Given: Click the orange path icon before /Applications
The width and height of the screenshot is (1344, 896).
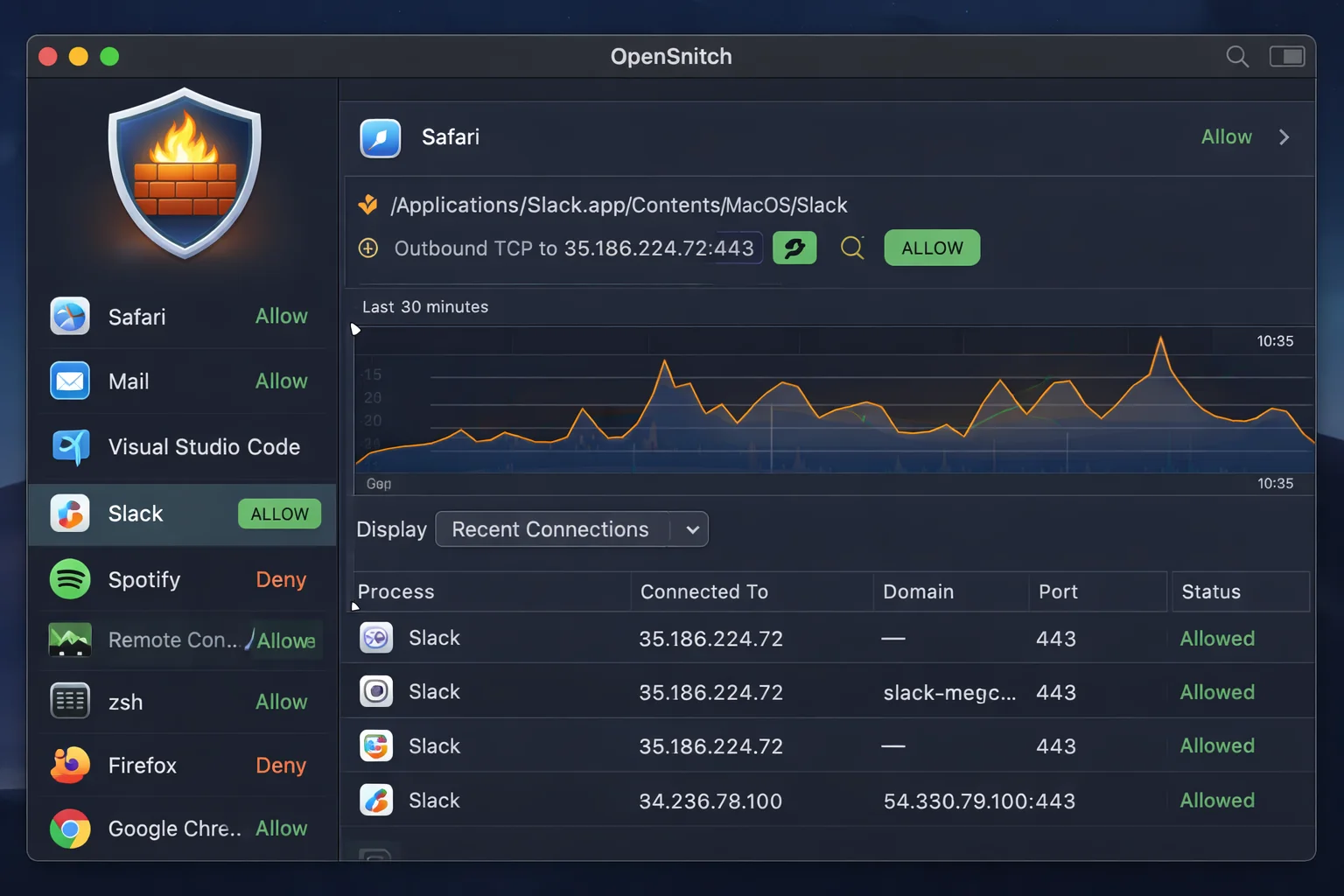Looking at the screenshot, I should (368, 205).
